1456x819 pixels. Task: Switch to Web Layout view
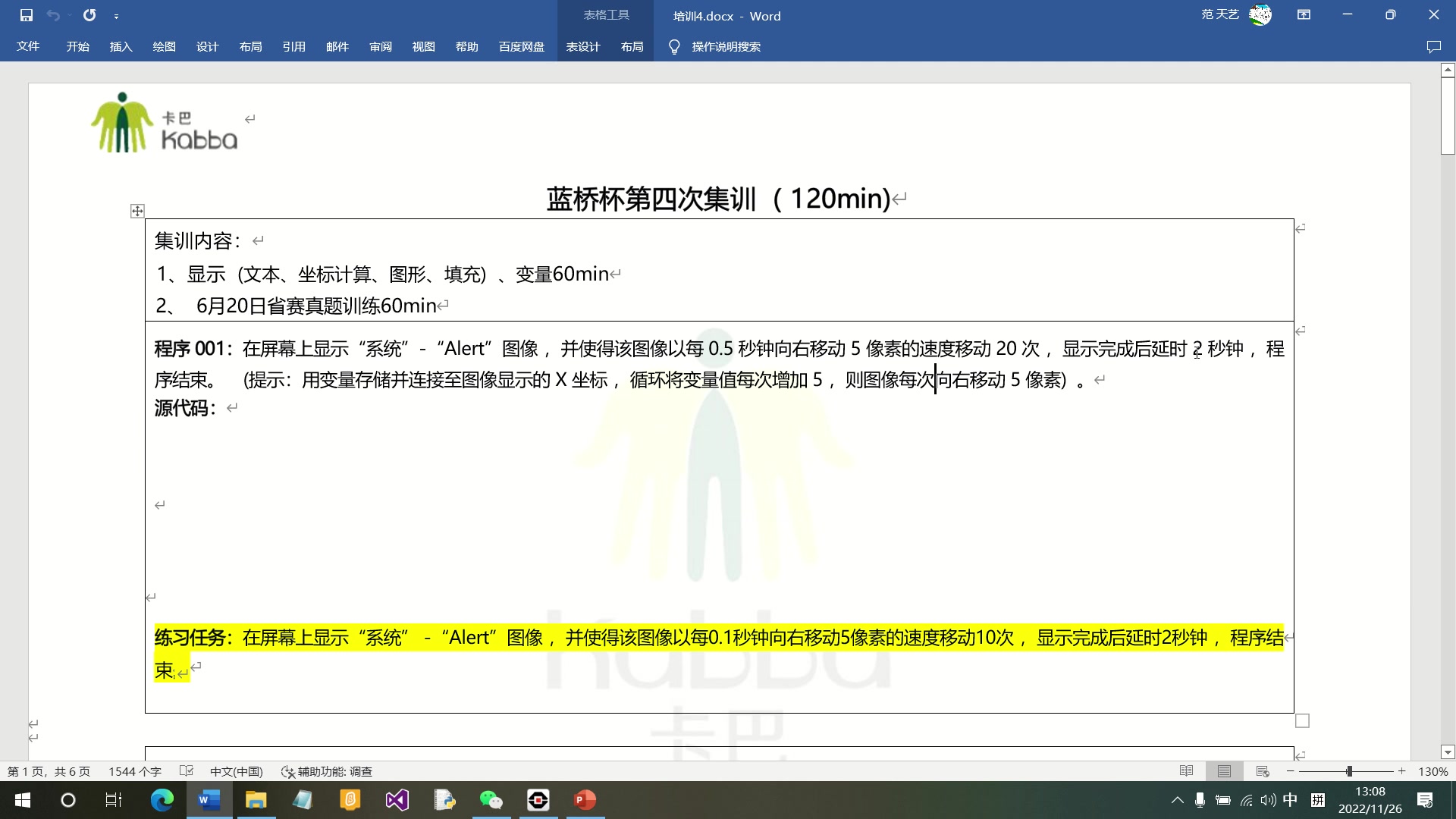pos(1261,770)
